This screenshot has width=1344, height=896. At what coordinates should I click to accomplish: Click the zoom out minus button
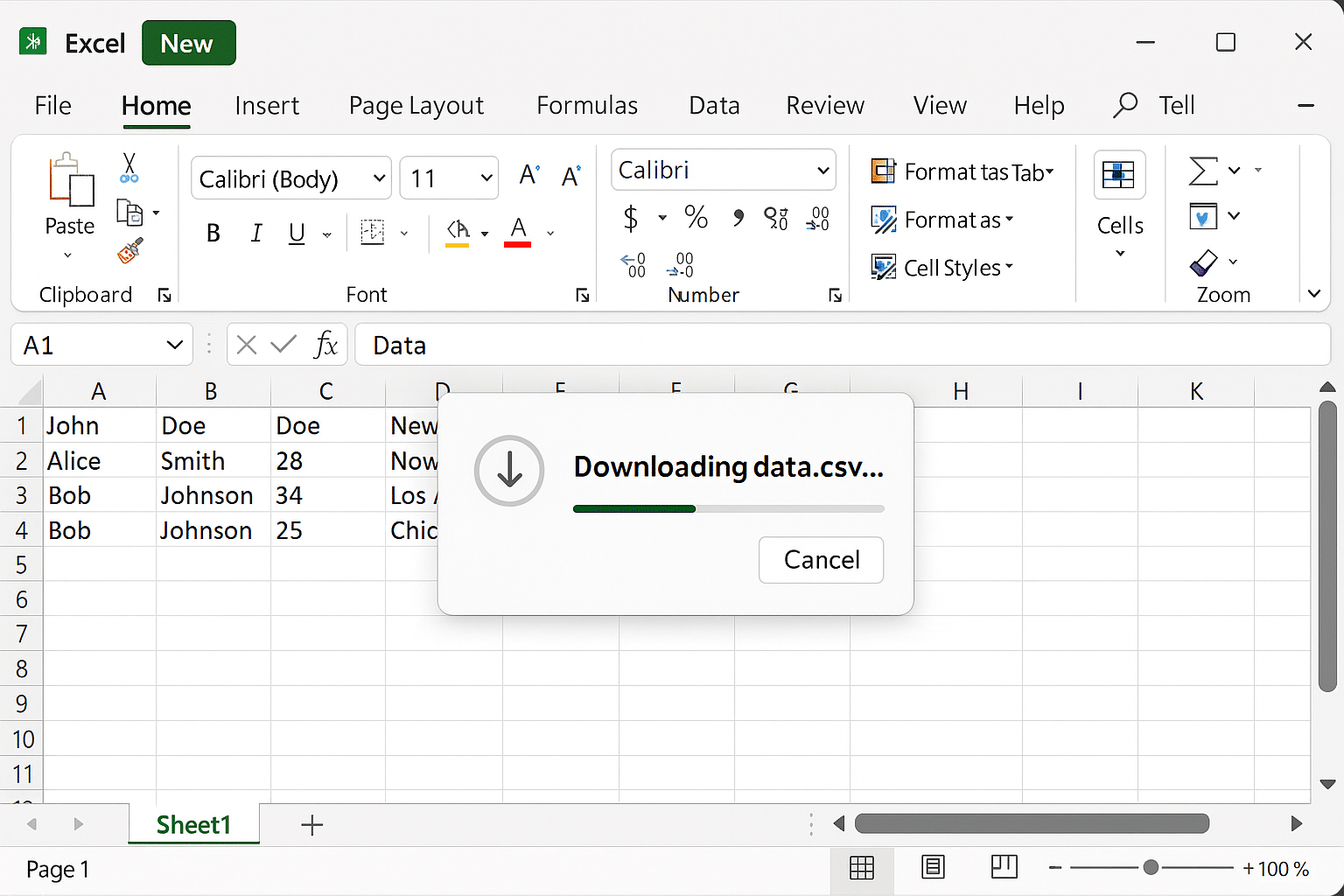pyautogui.click(x=1055, y=868)
